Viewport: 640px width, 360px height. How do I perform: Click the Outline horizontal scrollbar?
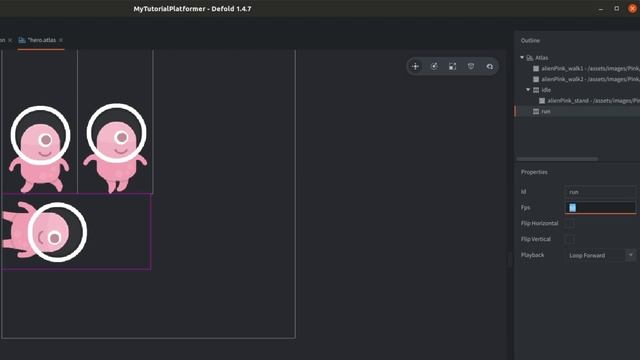pos(557,159)
